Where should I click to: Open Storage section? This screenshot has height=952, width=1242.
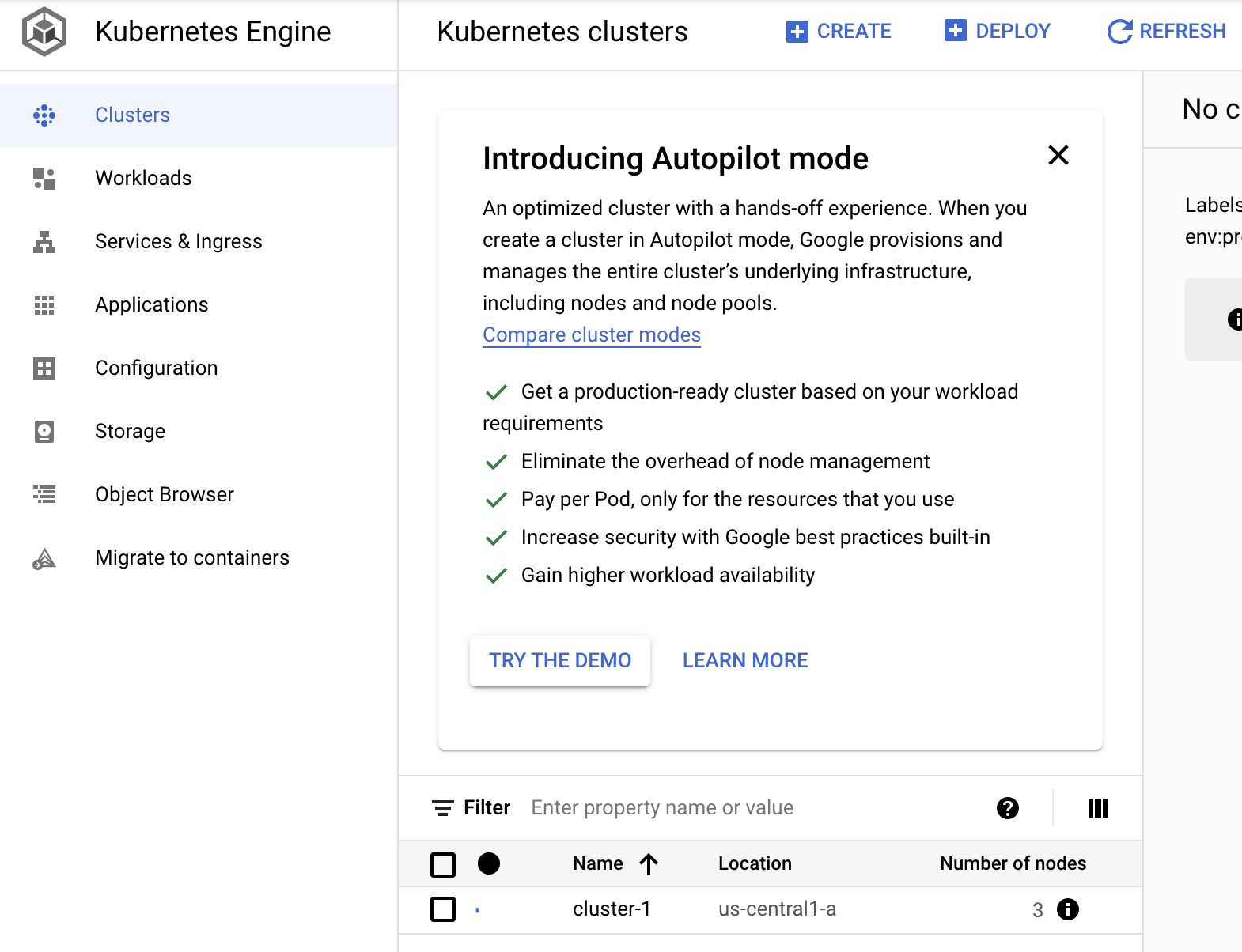199,432
